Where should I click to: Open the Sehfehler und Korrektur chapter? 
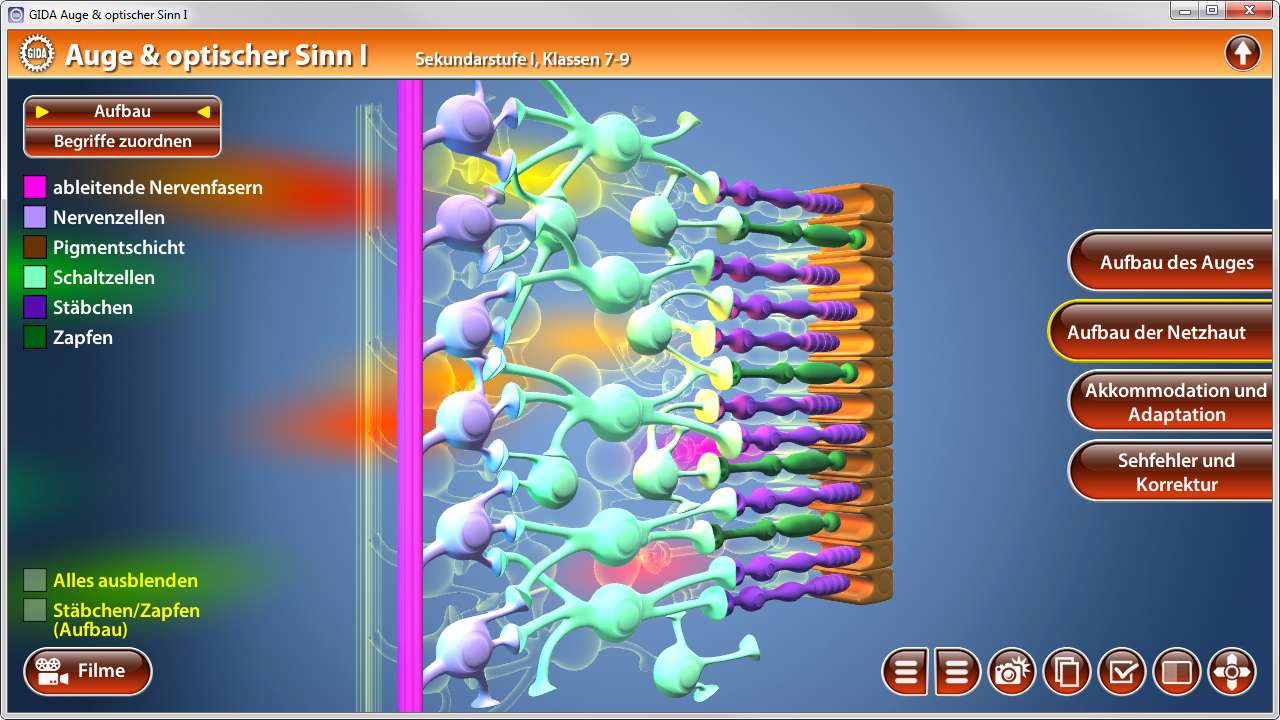click(x=1175, y=473)
